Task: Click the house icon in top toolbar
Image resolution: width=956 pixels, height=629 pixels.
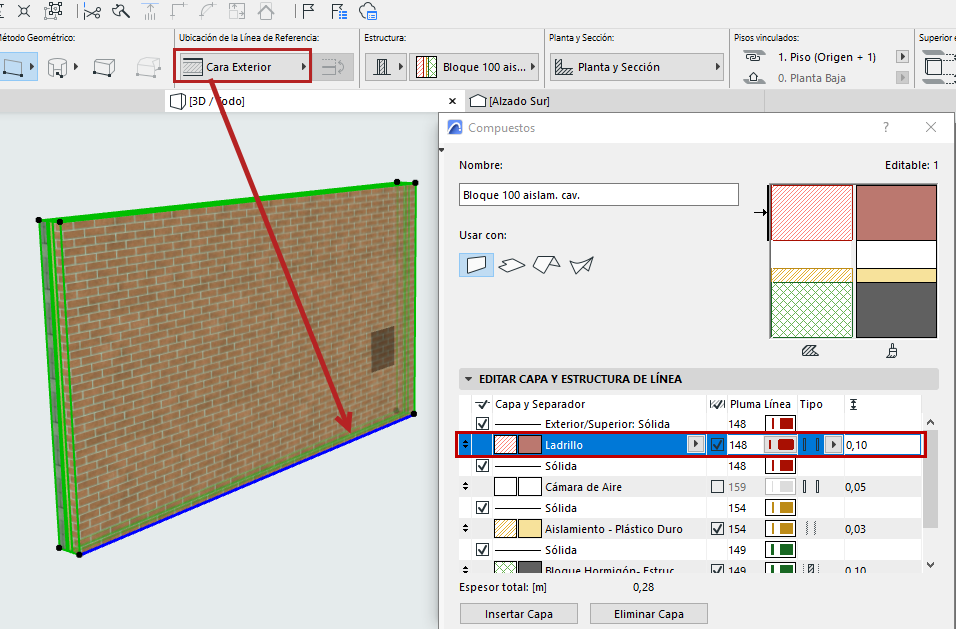Action: [x=266, y=11]
